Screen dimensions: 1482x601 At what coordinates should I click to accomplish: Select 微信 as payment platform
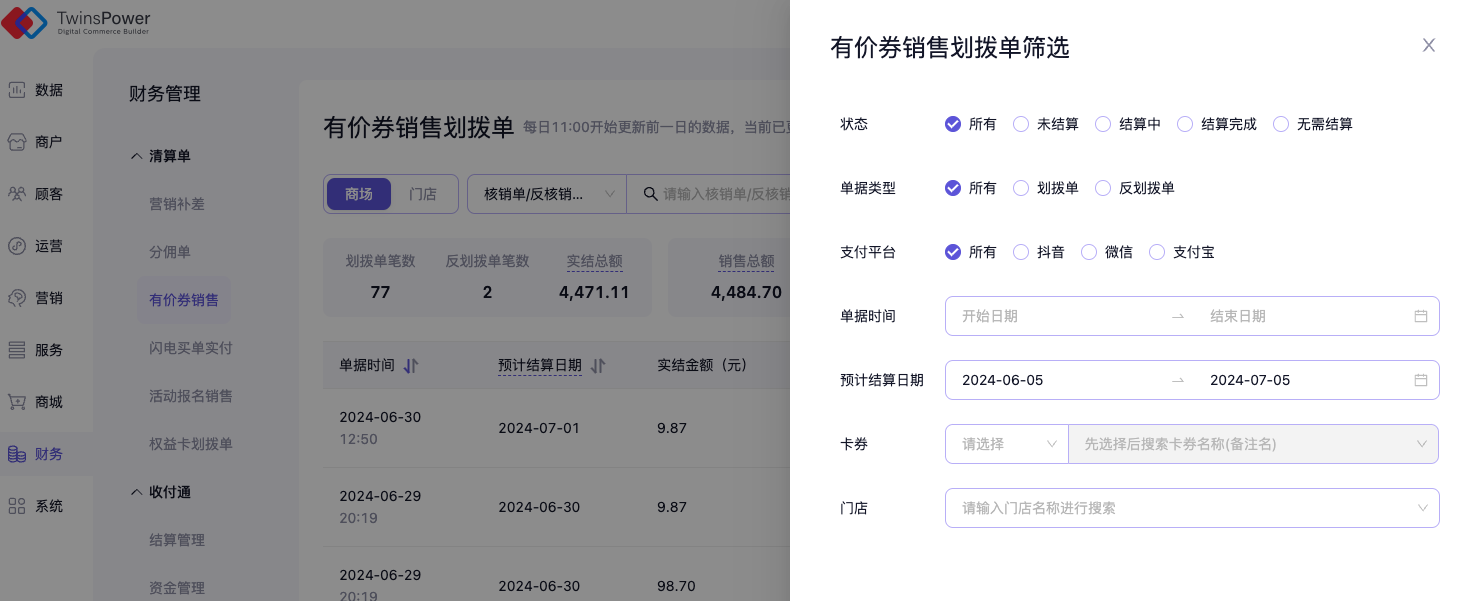(x=1089, y=252)
